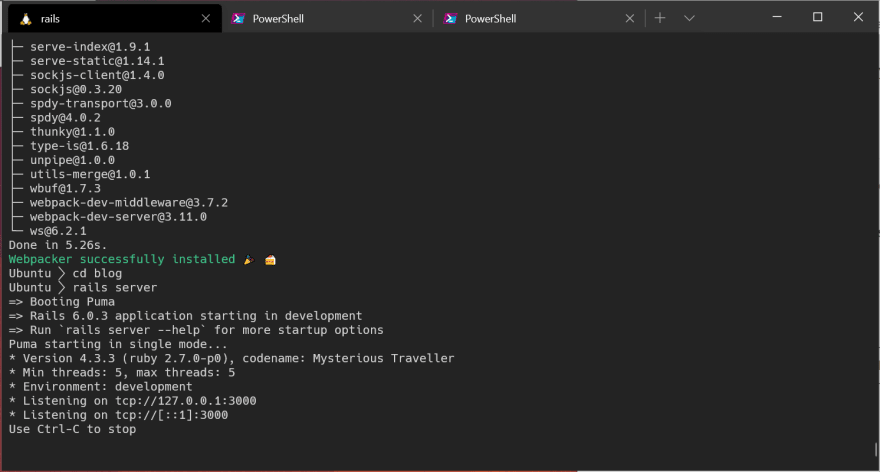
Task: Click the green Webpacker successfully installed text
Action: click(122, 259)
